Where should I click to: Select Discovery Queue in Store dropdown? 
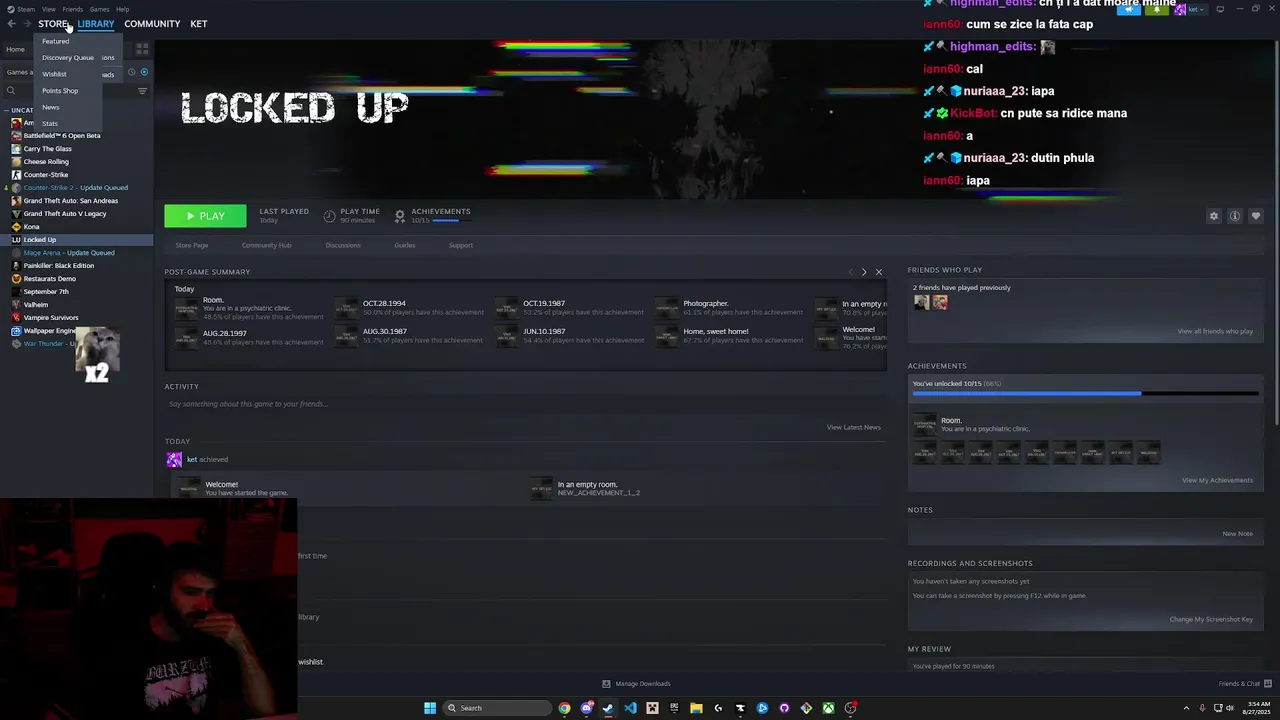[68, 57]
